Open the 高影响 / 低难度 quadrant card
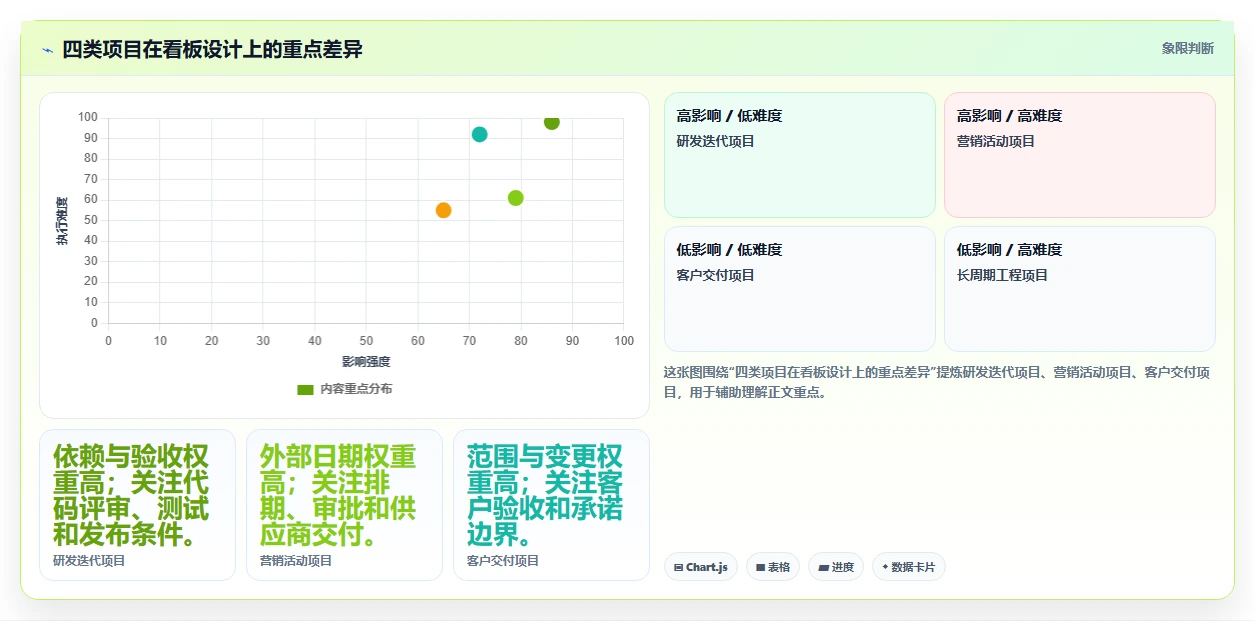 click(800, 155)
